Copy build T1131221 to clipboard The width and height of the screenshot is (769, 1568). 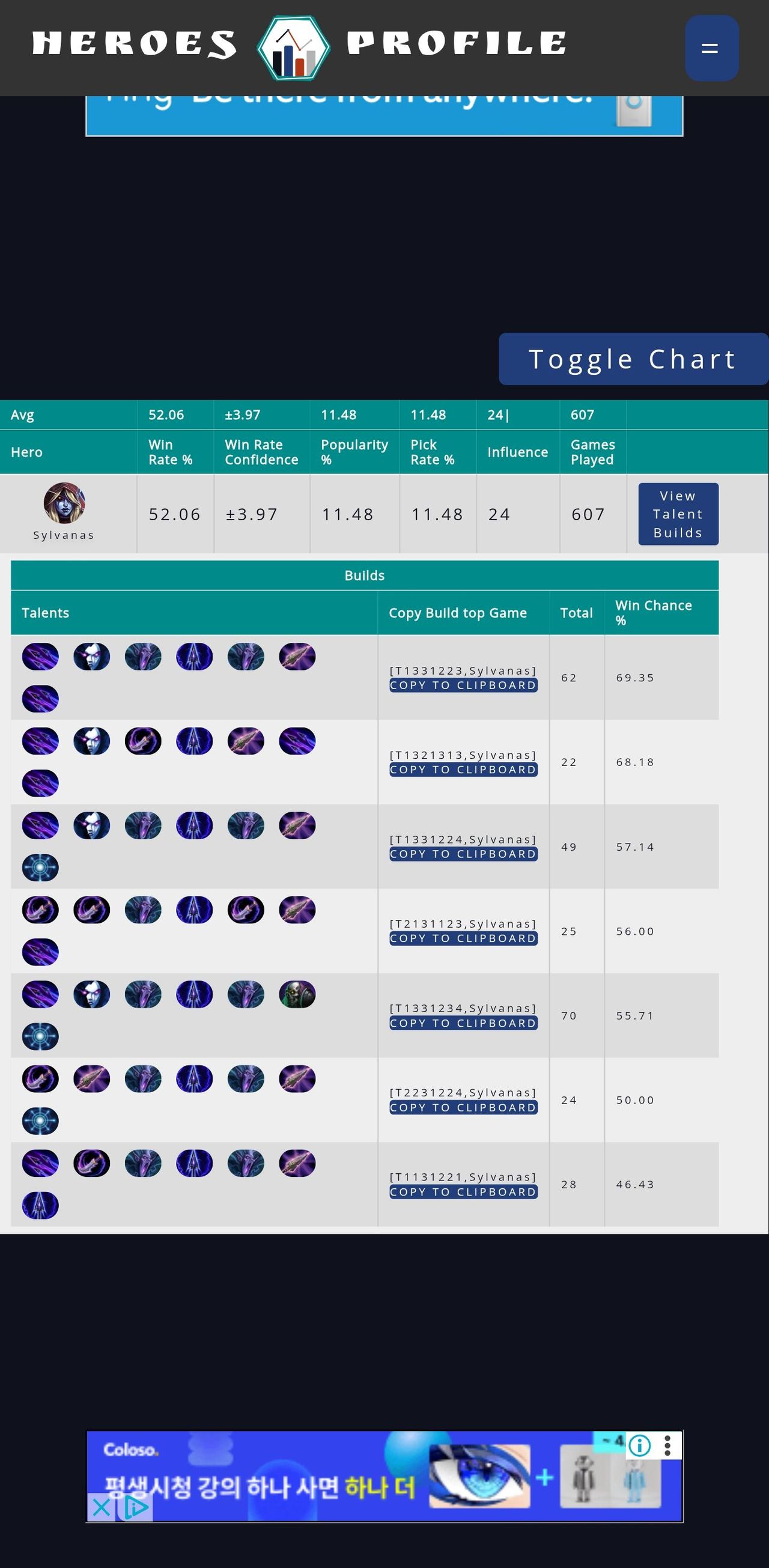tap(463, 1192)
